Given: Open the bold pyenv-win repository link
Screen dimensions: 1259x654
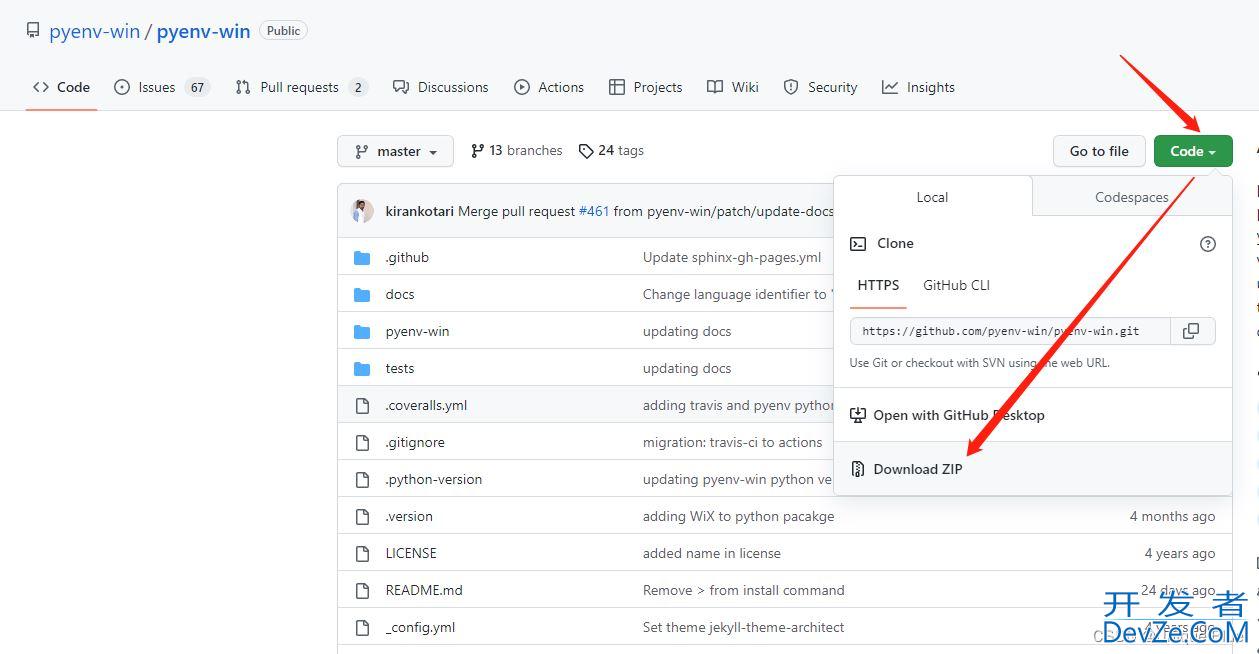Looking at the screenshot, I should (203, 31).
